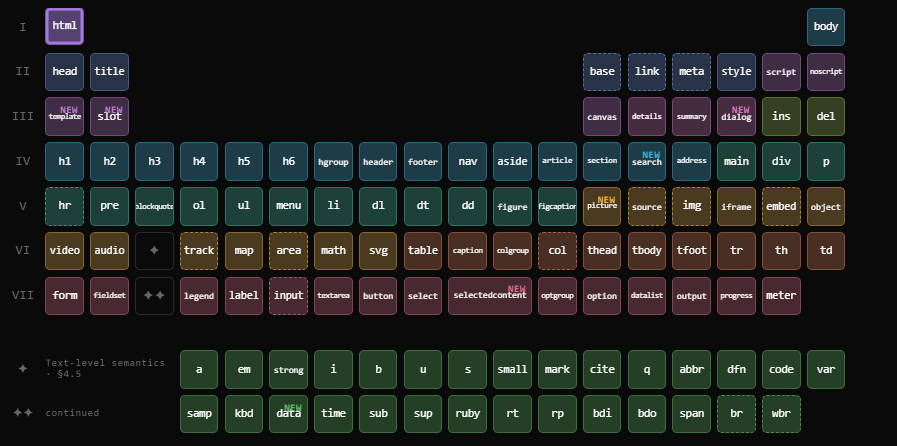
Task: Click the script element tile
Action: (781, 72)
